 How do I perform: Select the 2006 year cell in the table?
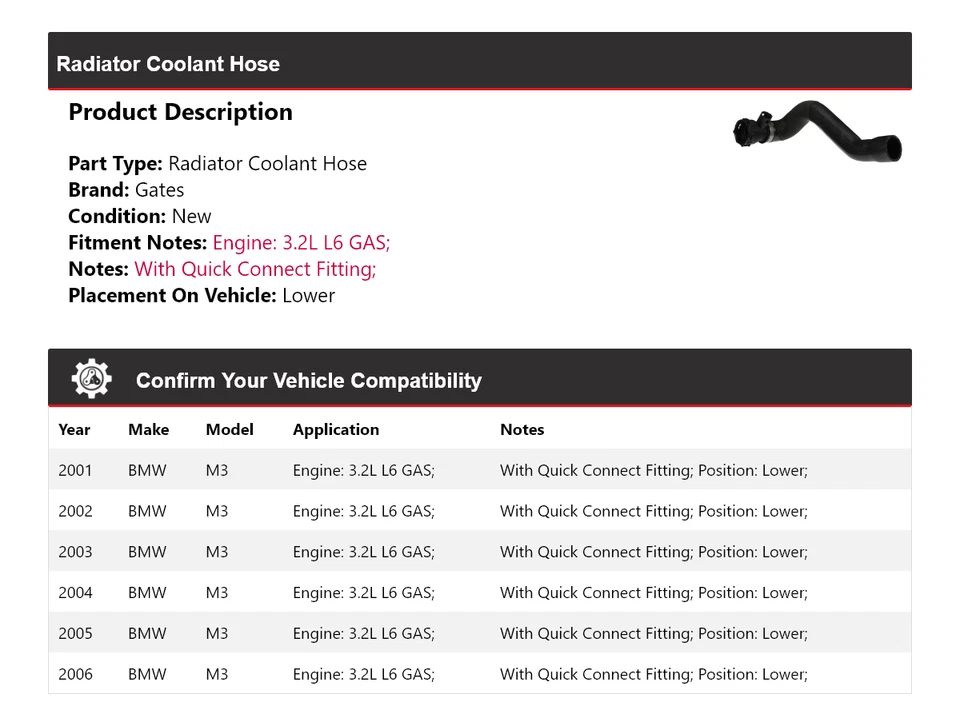click(75, 674)
